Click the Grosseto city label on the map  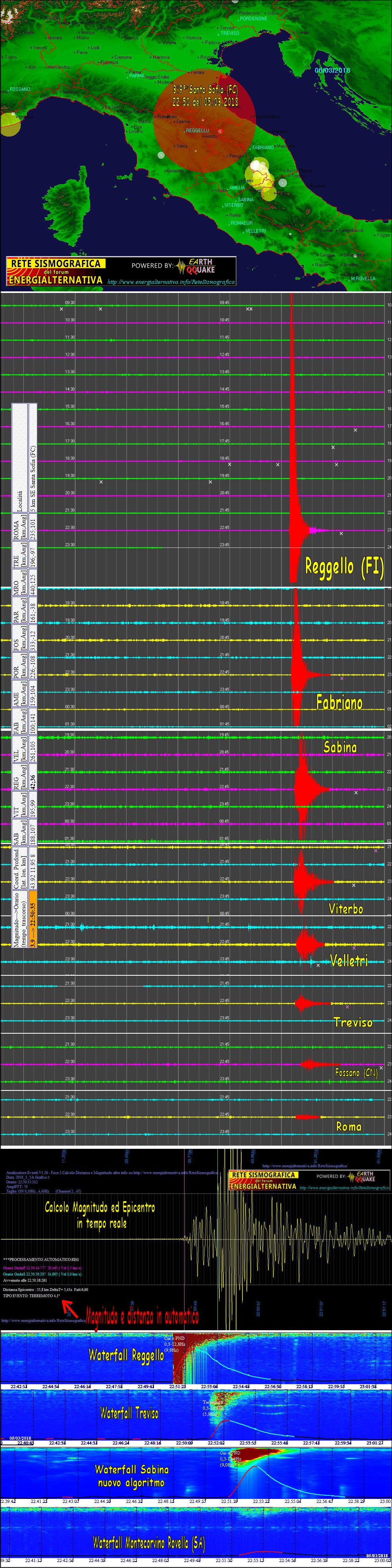tap(175, 170)
